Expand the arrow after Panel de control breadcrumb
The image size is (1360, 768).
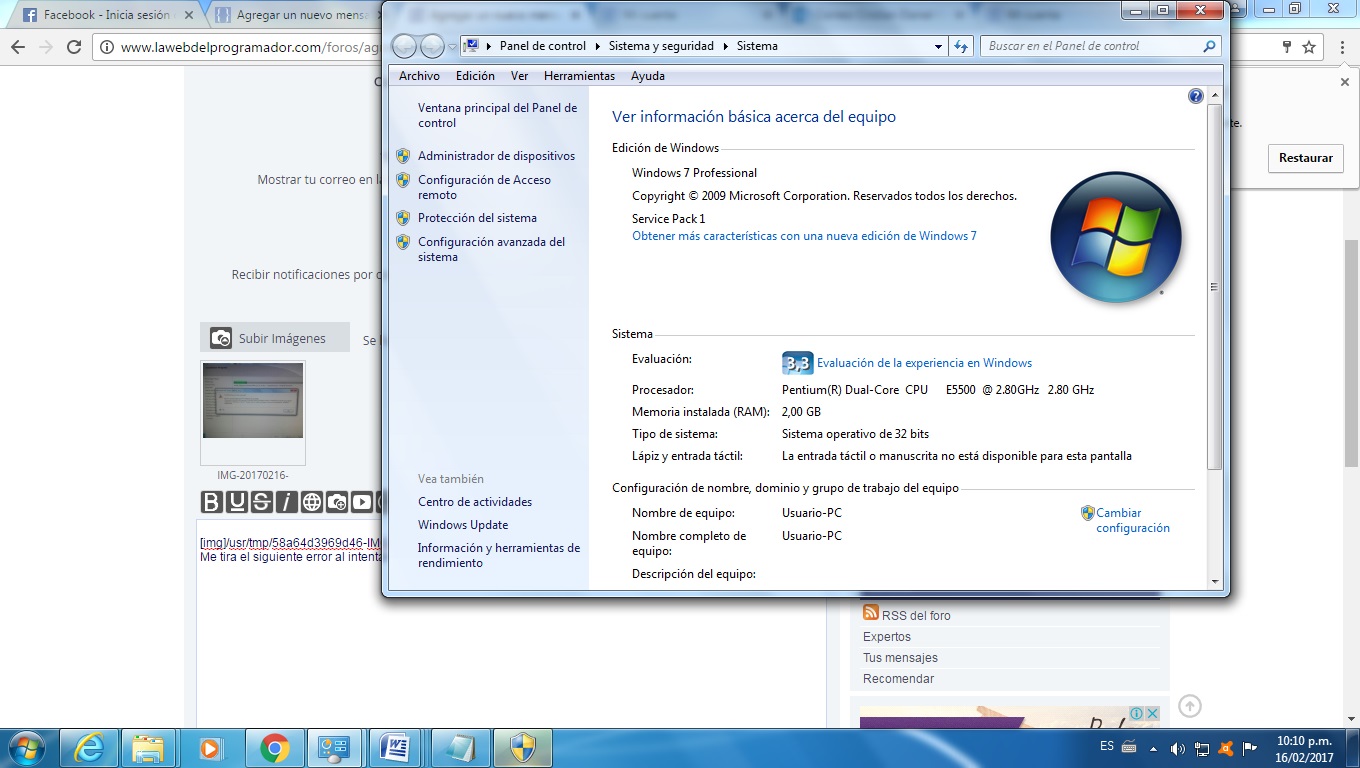597,46
